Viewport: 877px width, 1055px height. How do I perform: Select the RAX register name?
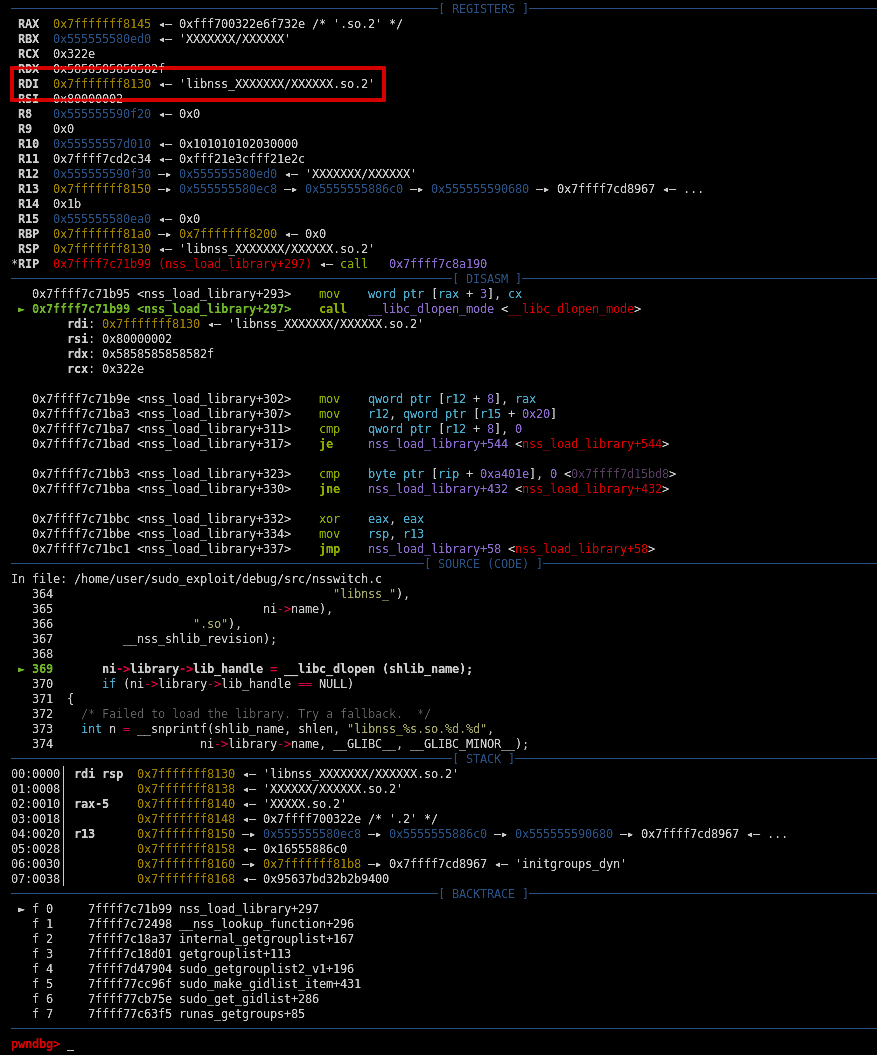28,24
